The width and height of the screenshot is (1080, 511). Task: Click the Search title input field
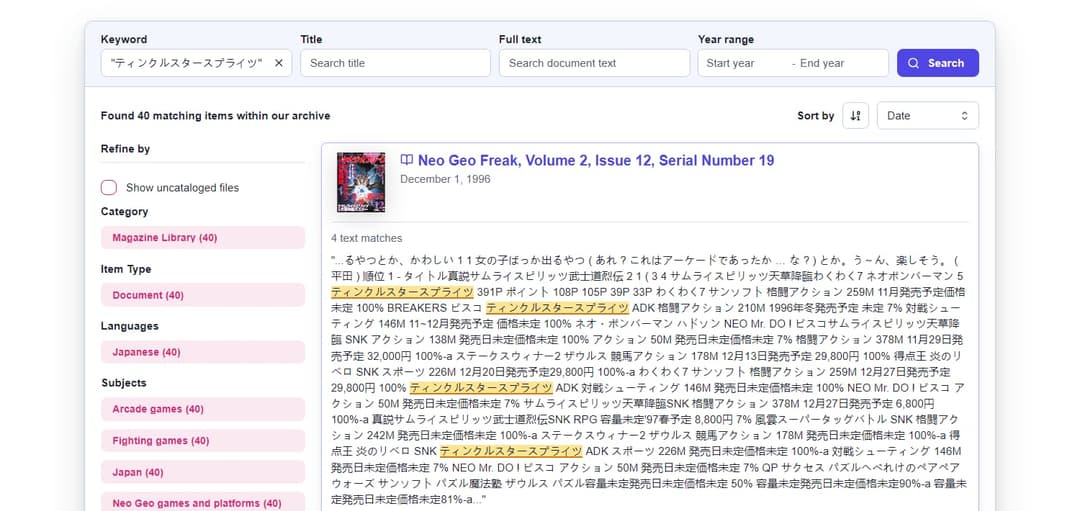(395, 63)
